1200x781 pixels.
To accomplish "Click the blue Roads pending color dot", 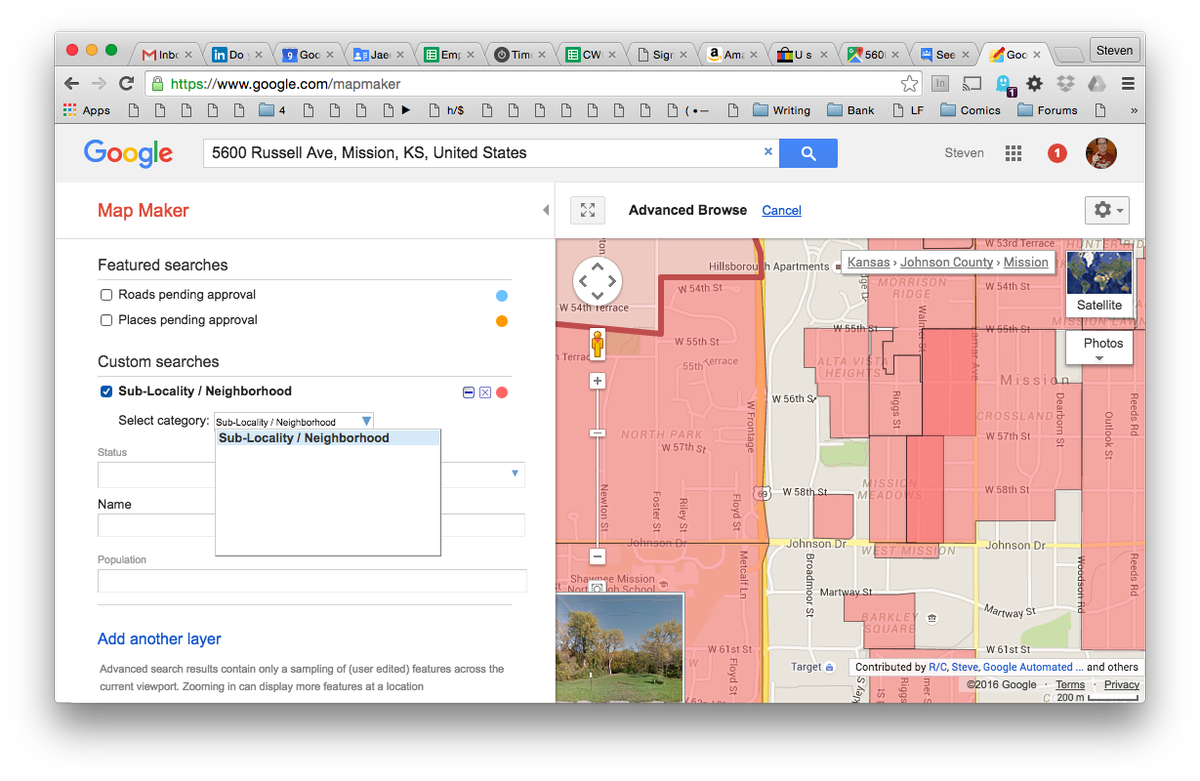I will coord(501,295).
